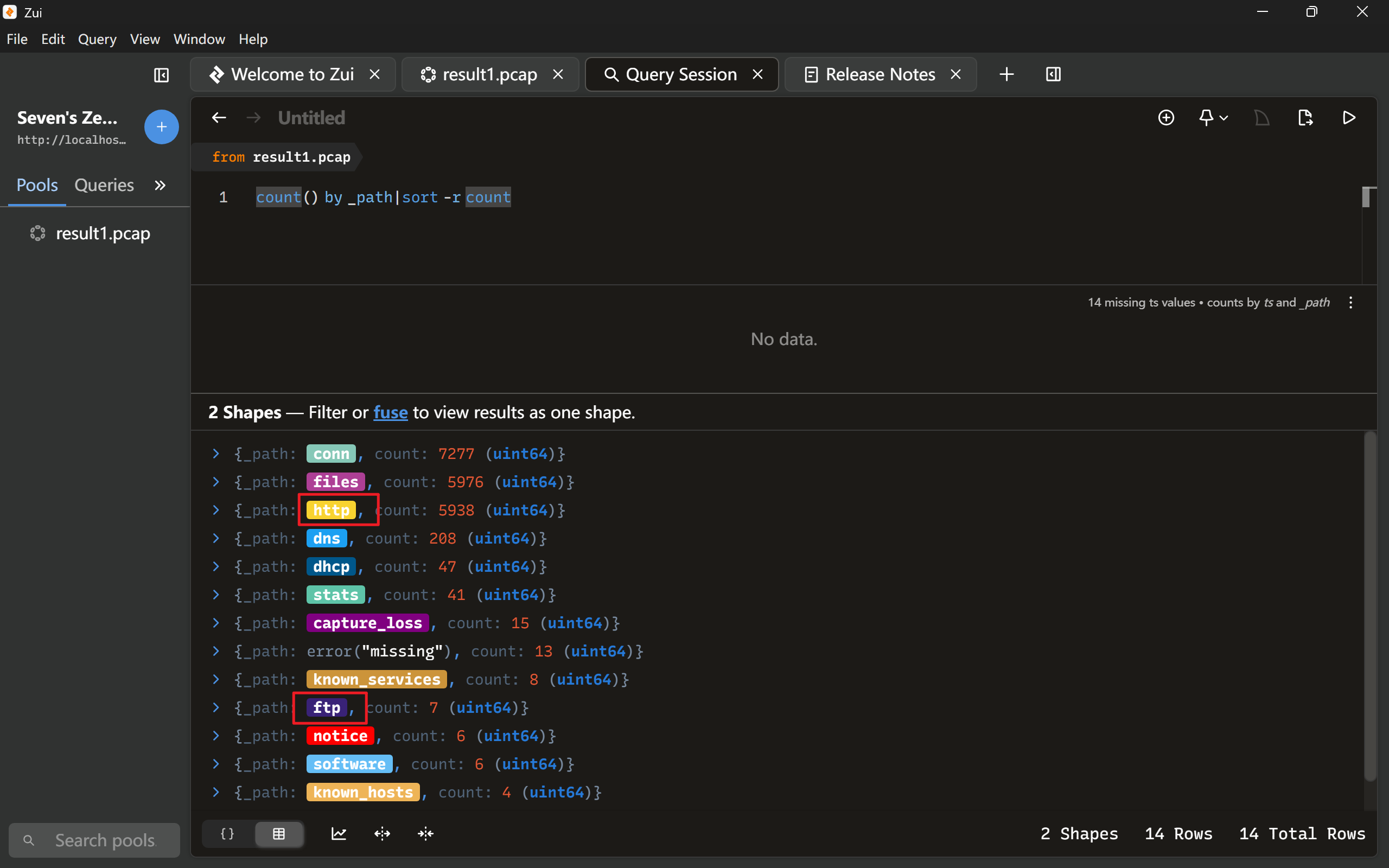Image resolution: width=1389 pixels, height=868 pixels.
Task: Expand more sidebar sections with double chevron
Action: [x=160, y=185]
